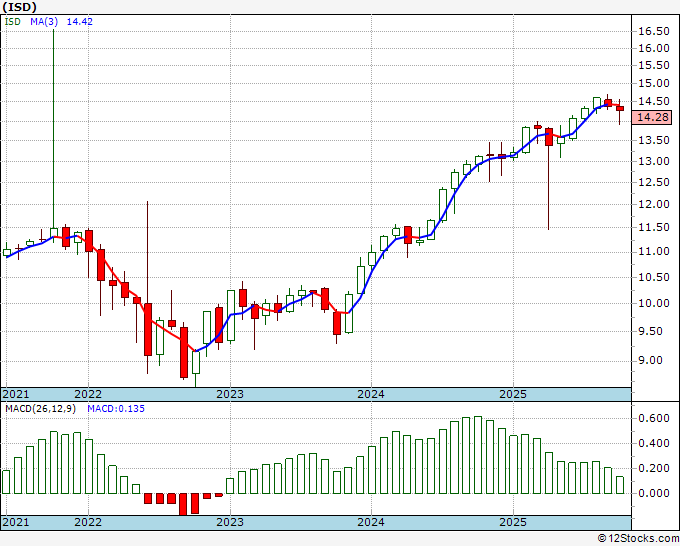Click the 11.50 price axis label
The image size is (680, 546).
pyautogui.click(x=654, y=227)
